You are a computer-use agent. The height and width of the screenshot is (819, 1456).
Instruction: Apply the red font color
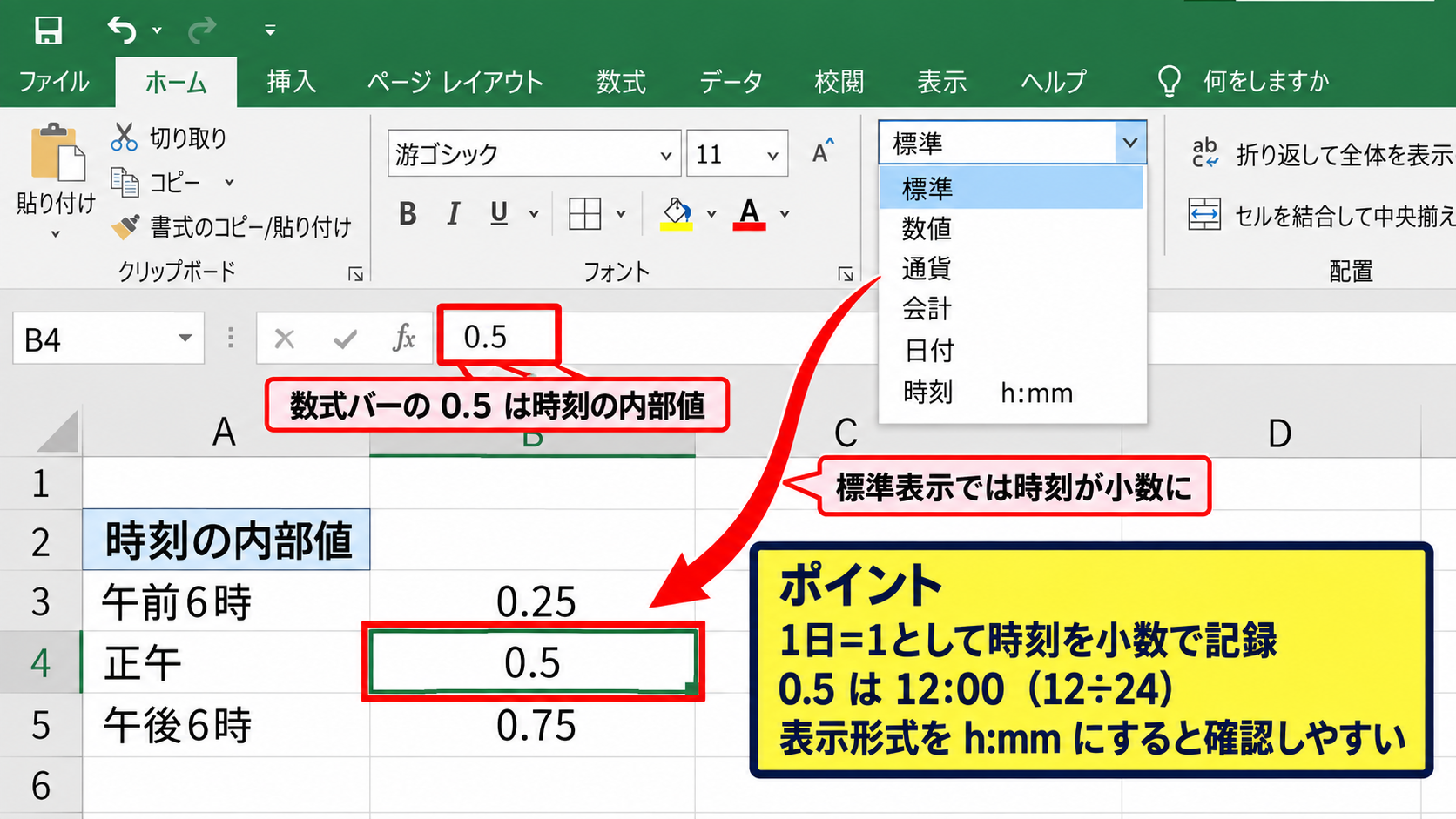tap(750, 213)
